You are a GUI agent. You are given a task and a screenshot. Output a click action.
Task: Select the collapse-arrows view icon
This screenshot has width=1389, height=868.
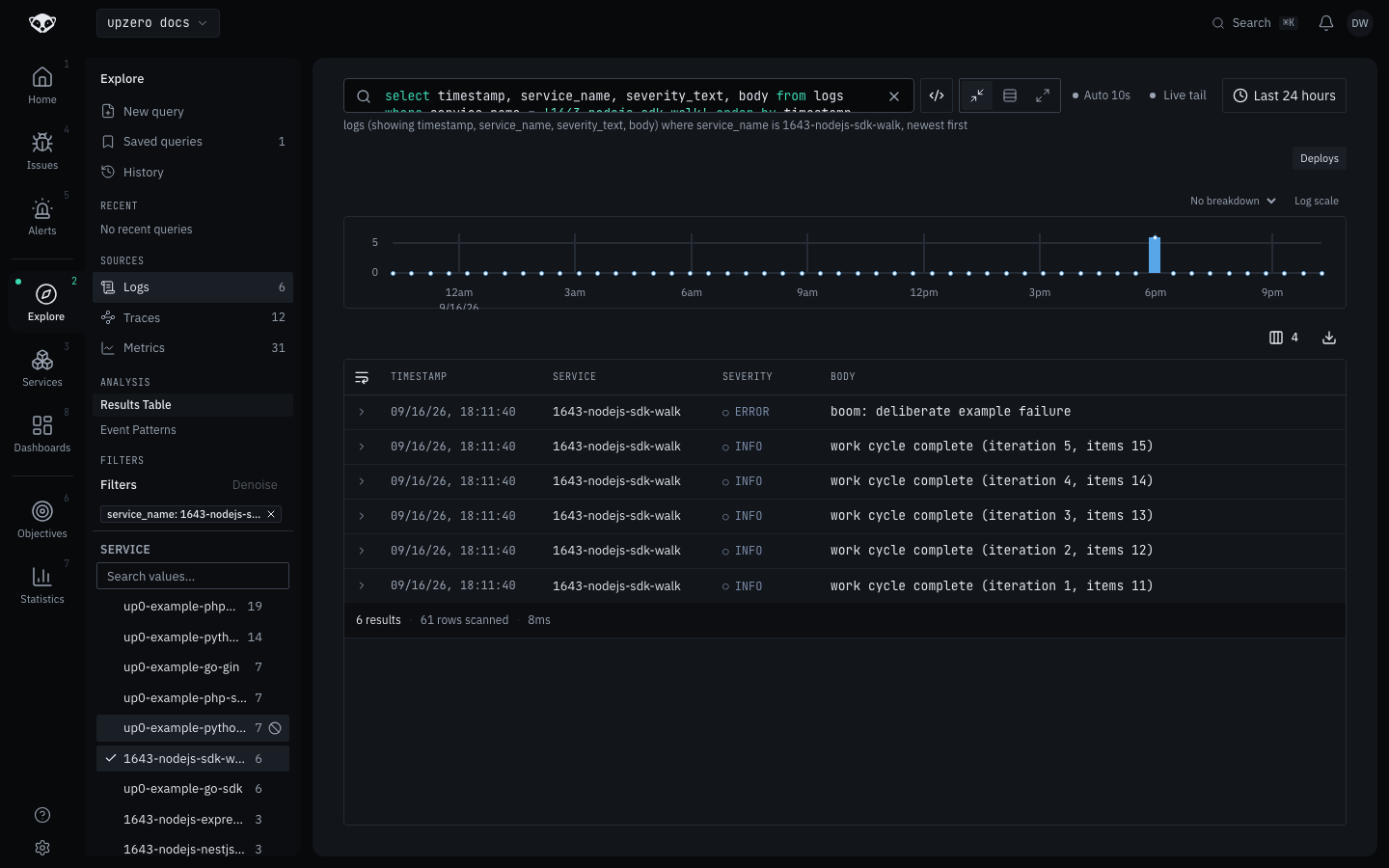coord(977,95)
